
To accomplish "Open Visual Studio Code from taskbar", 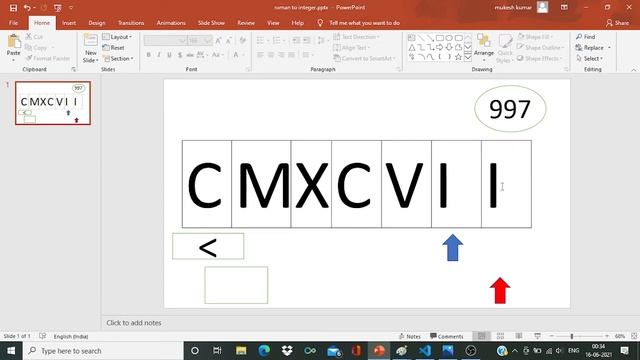I will pyautogui.click(x=425, y=351).
